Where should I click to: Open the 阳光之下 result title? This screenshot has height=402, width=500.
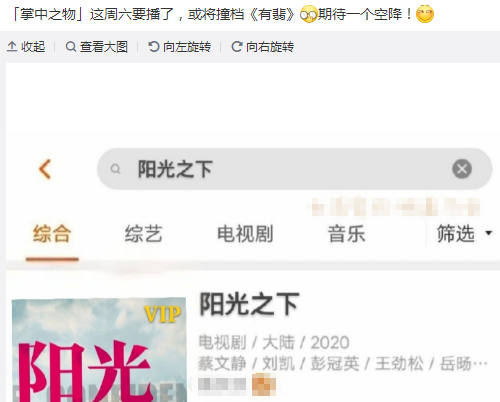tap(249, 304)
